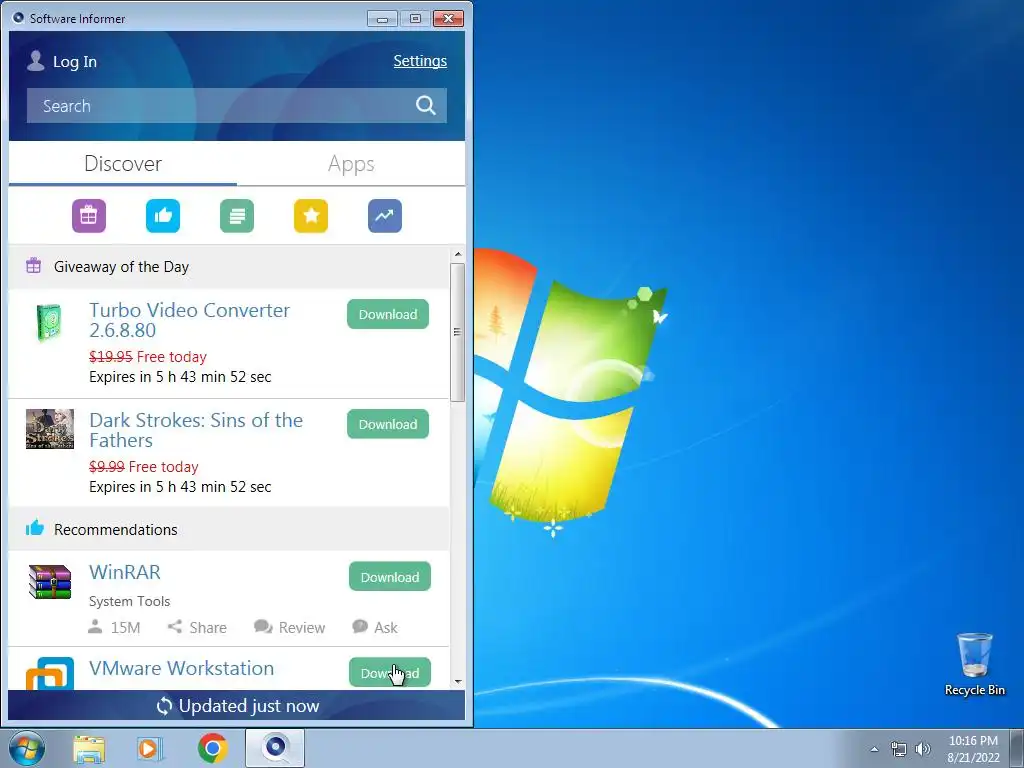Switch to the Apps tab
1024x768 pixels.
(x=351, y=163)
